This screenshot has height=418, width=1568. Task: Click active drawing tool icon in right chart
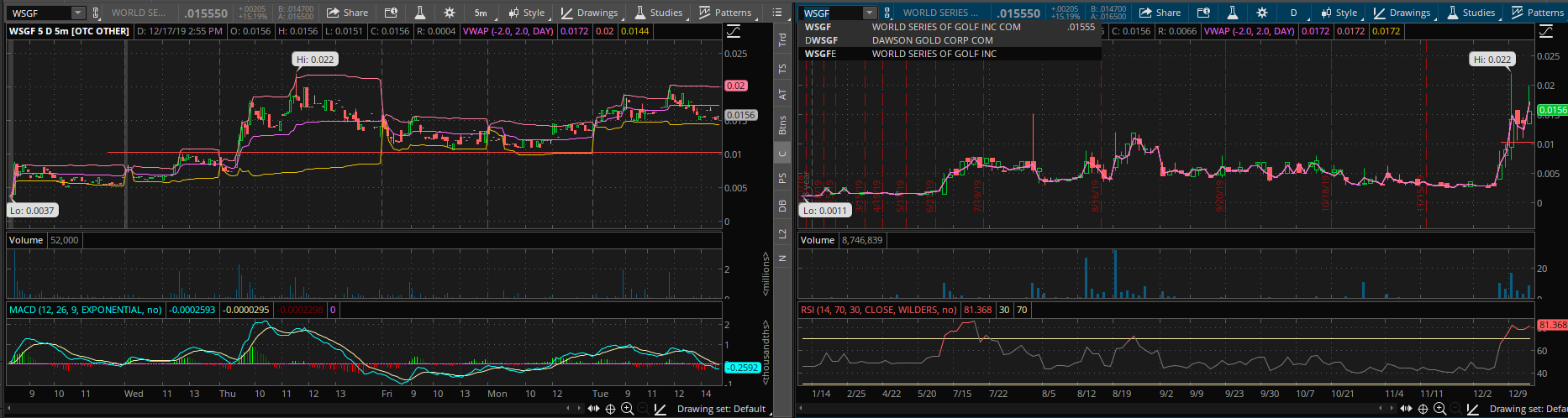(x=1472, y=409)
